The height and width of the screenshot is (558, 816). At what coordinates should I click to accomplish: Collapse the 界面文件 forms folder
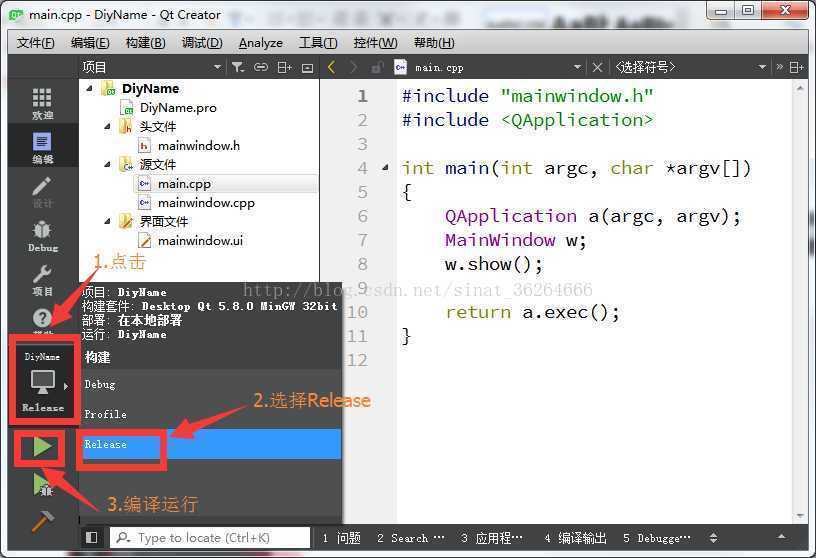click(x=107, y=221)
